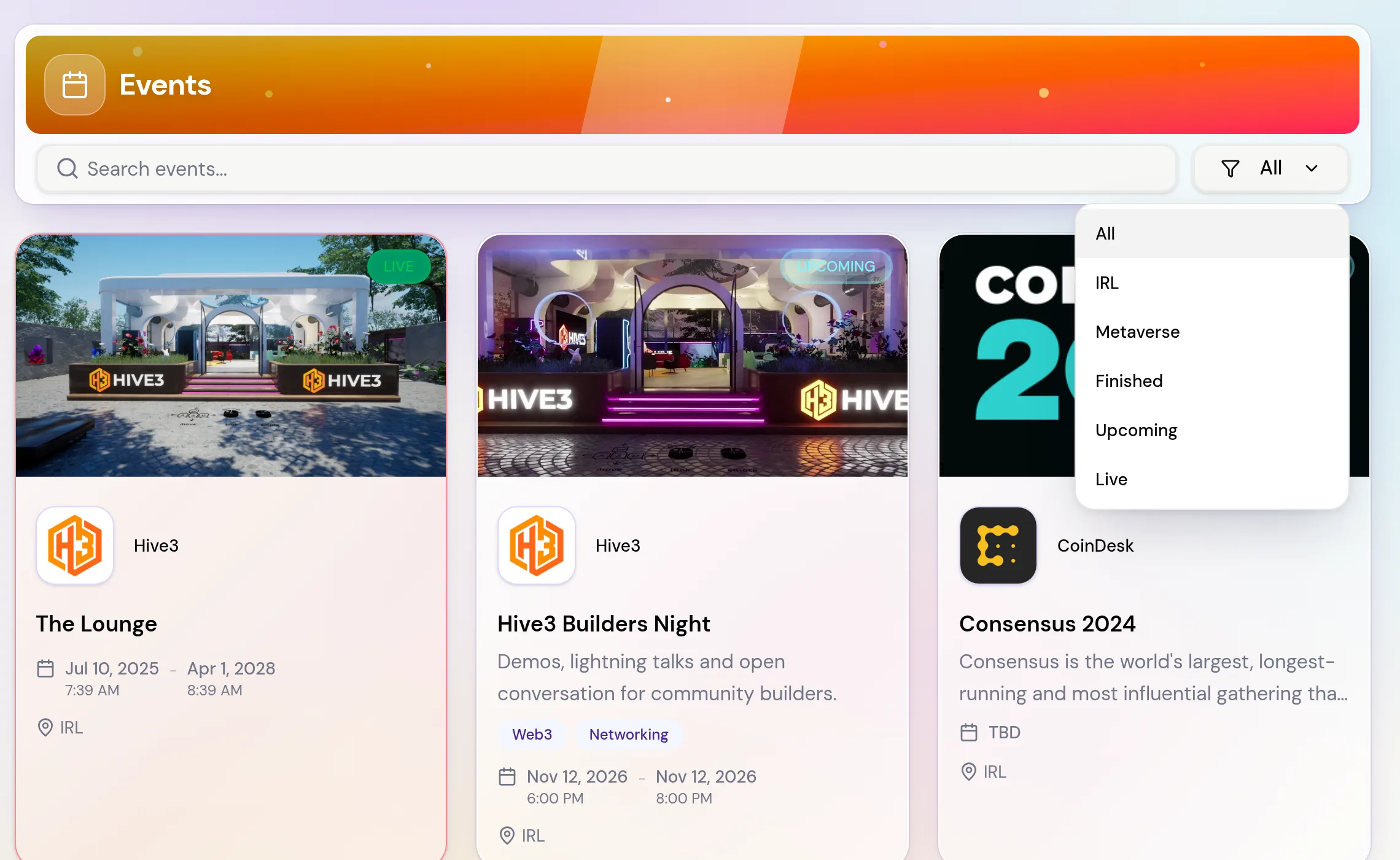Filter events by Live
Viewport: 1400px width, 860px height.
[x=1212, y=479]
